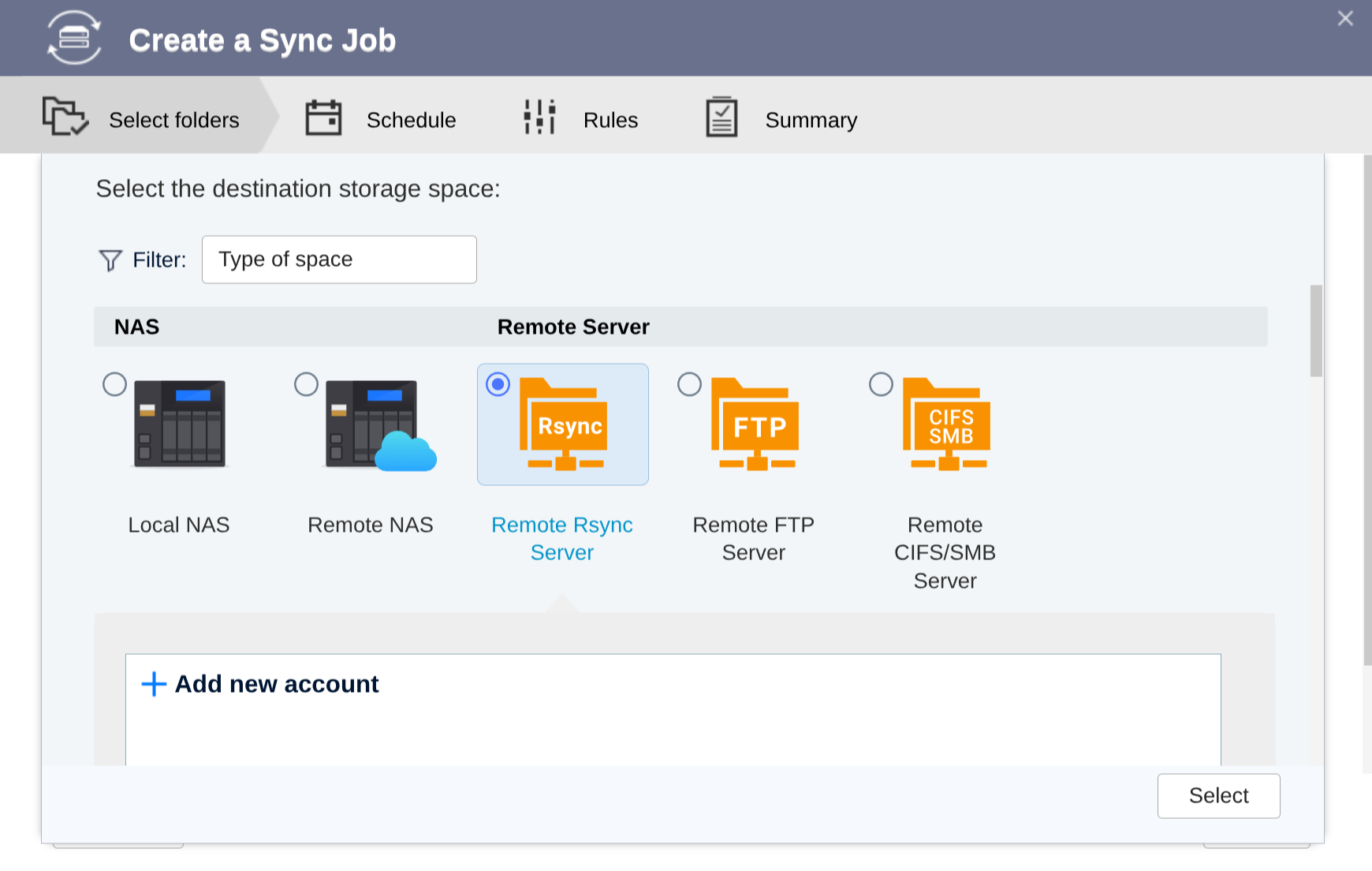Click the Select button

1219,796
